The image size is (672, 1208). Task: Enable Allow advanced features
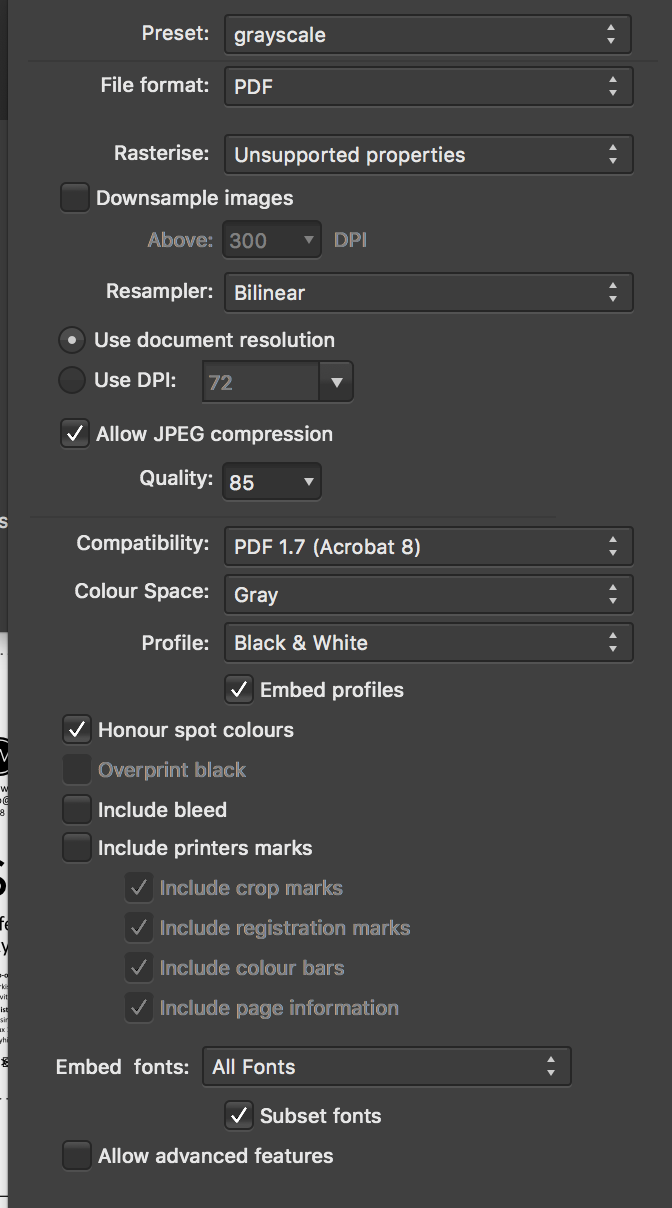(76, 1155)
